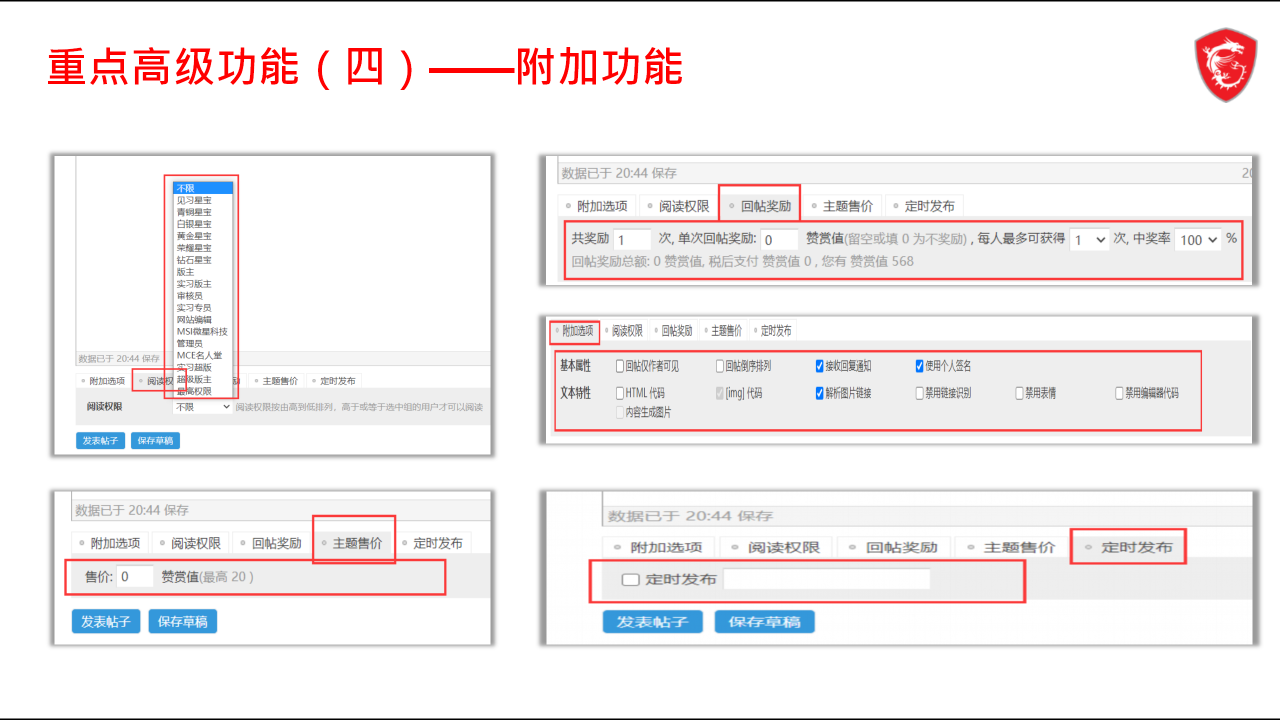1280x720 pixels.
Task: Switch to 定时发布 tab in top-right panel
Action: [925, 207]
